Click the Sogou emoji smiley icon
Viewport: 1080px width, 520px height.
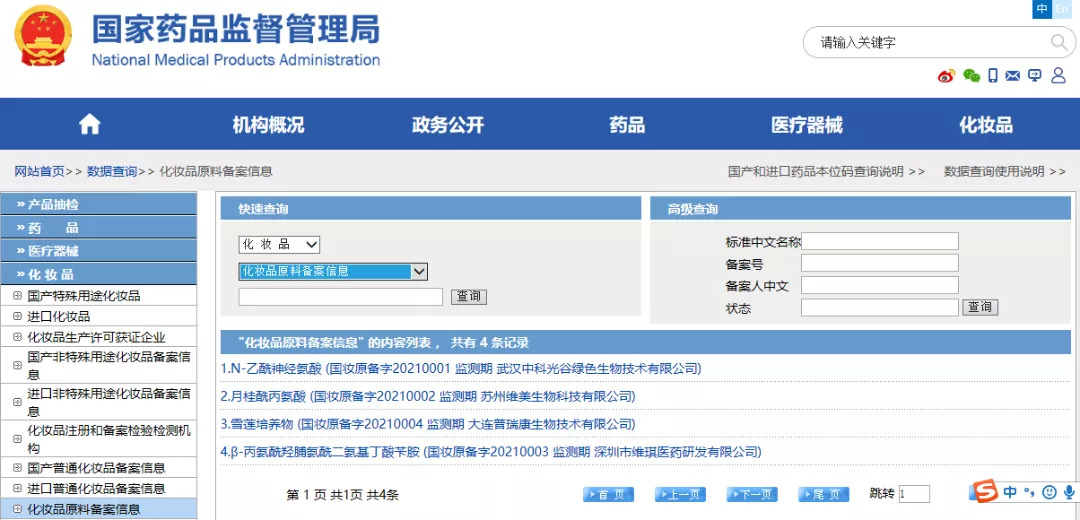[x=1049, y=492]
